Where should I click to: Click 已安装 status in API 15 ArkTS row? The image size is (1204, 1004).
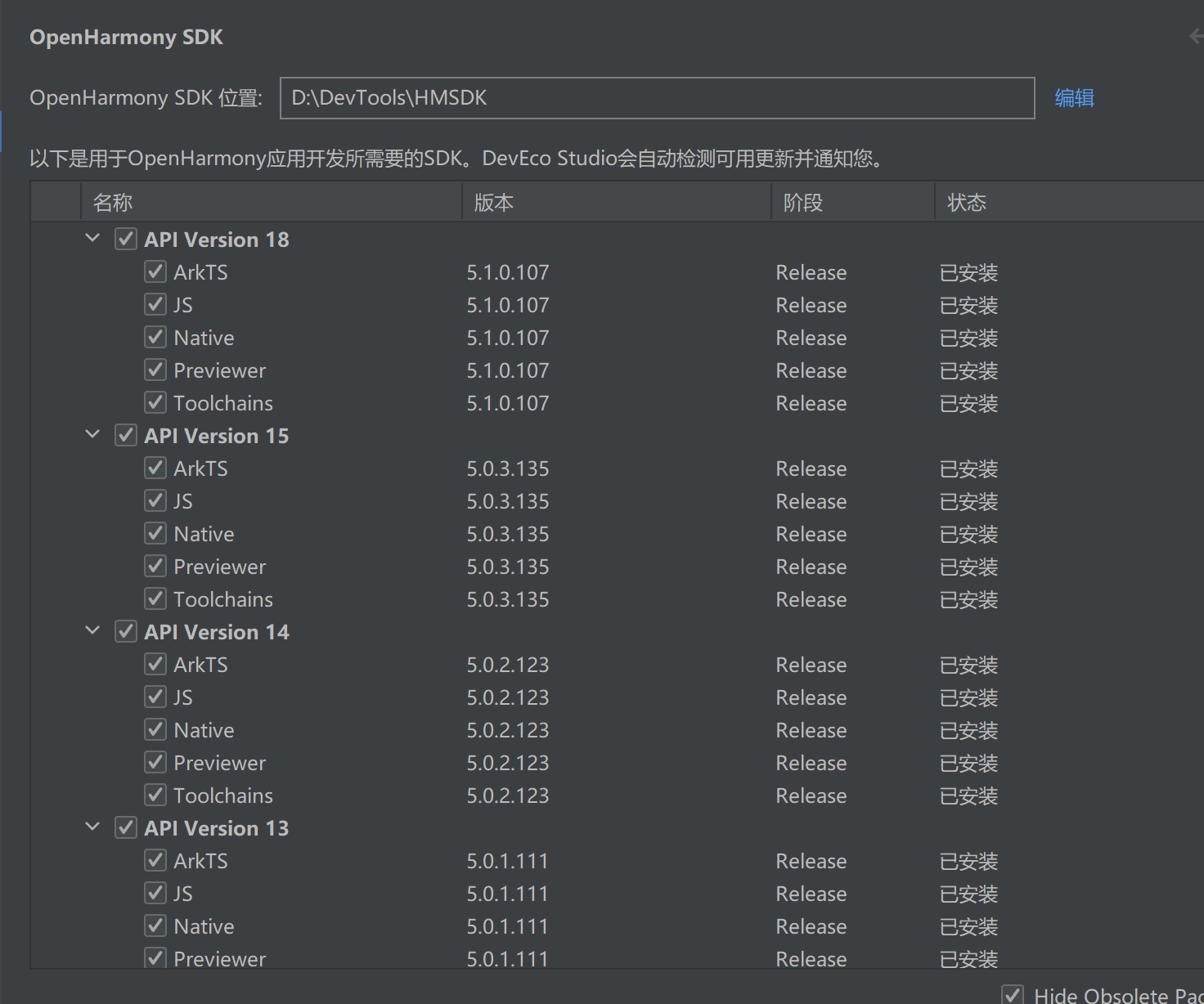(x=969, y=468)
